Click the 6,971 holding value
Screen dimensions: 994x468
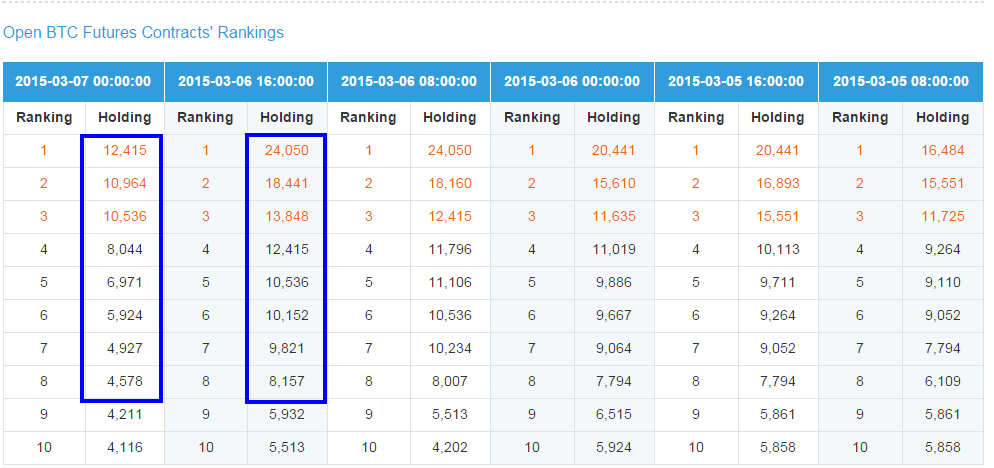(x=125, y=282)
